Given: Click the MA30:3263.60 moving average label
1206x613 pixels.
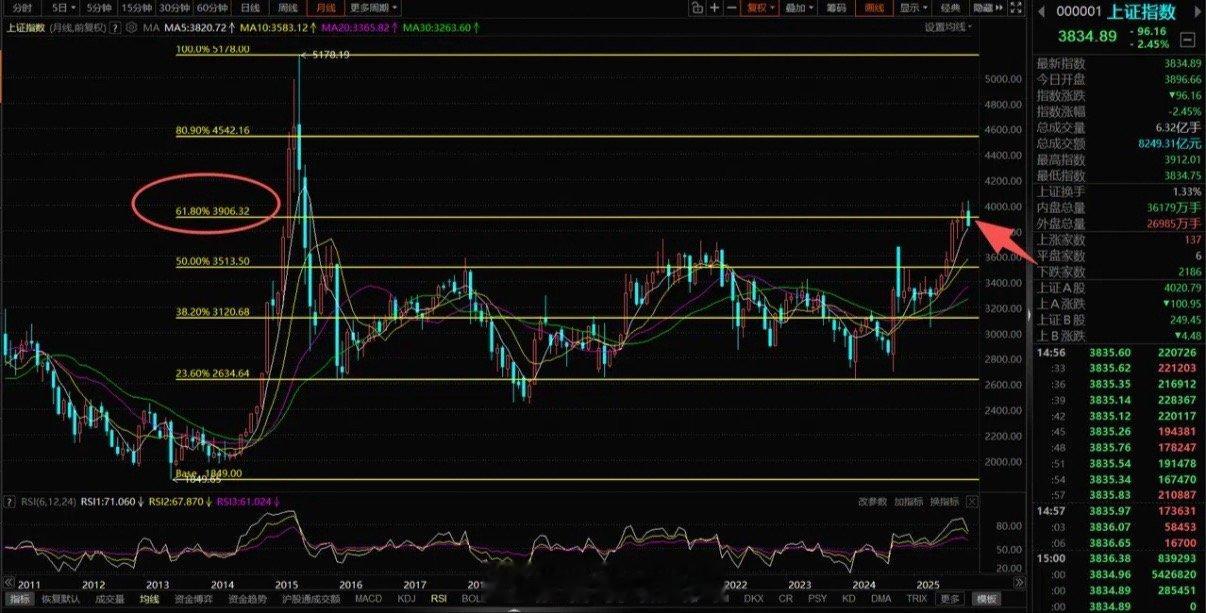Looking at the screenshot, I should (x=436, y=27).
